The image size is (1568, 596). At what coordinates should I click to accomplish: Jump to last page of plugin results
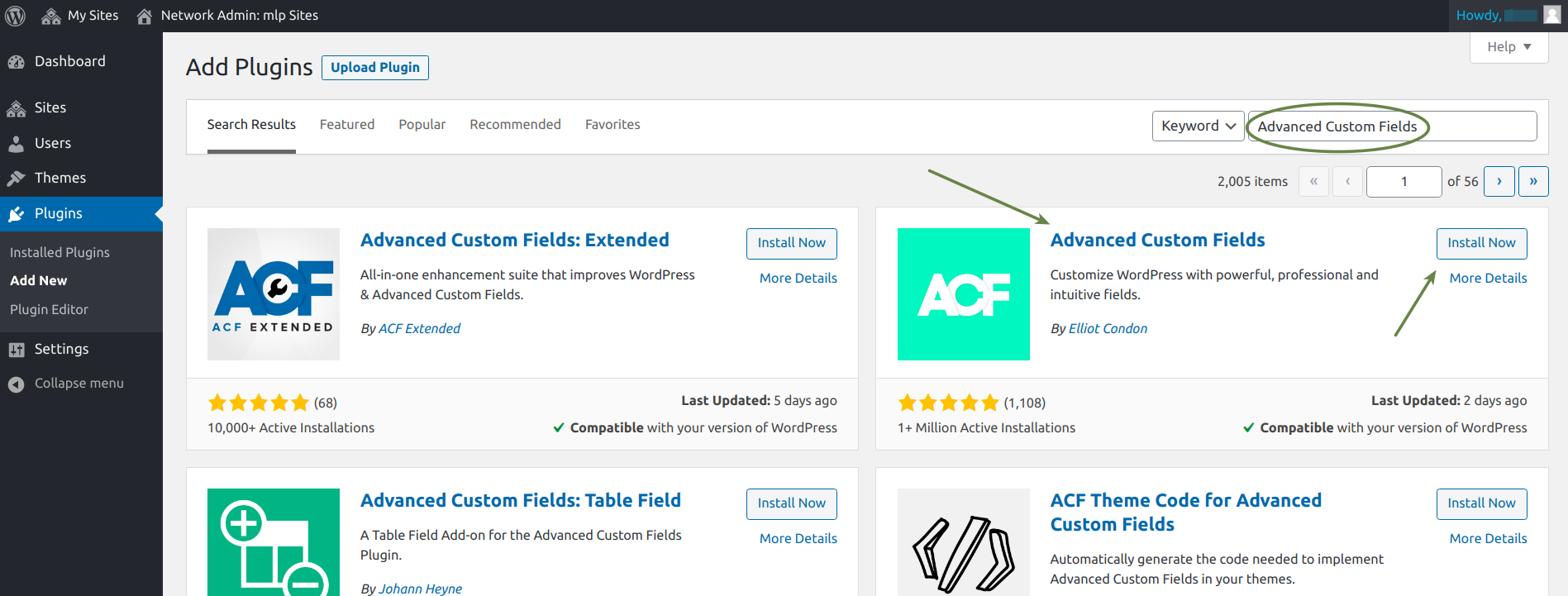1533,181
